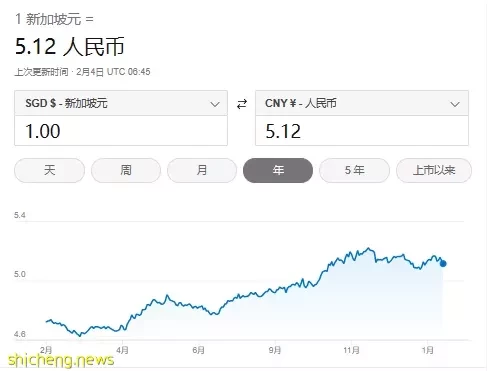Switch to the 上市以来 range
Viewport: 488px width, 371px height.
click(x=434, y=170)
